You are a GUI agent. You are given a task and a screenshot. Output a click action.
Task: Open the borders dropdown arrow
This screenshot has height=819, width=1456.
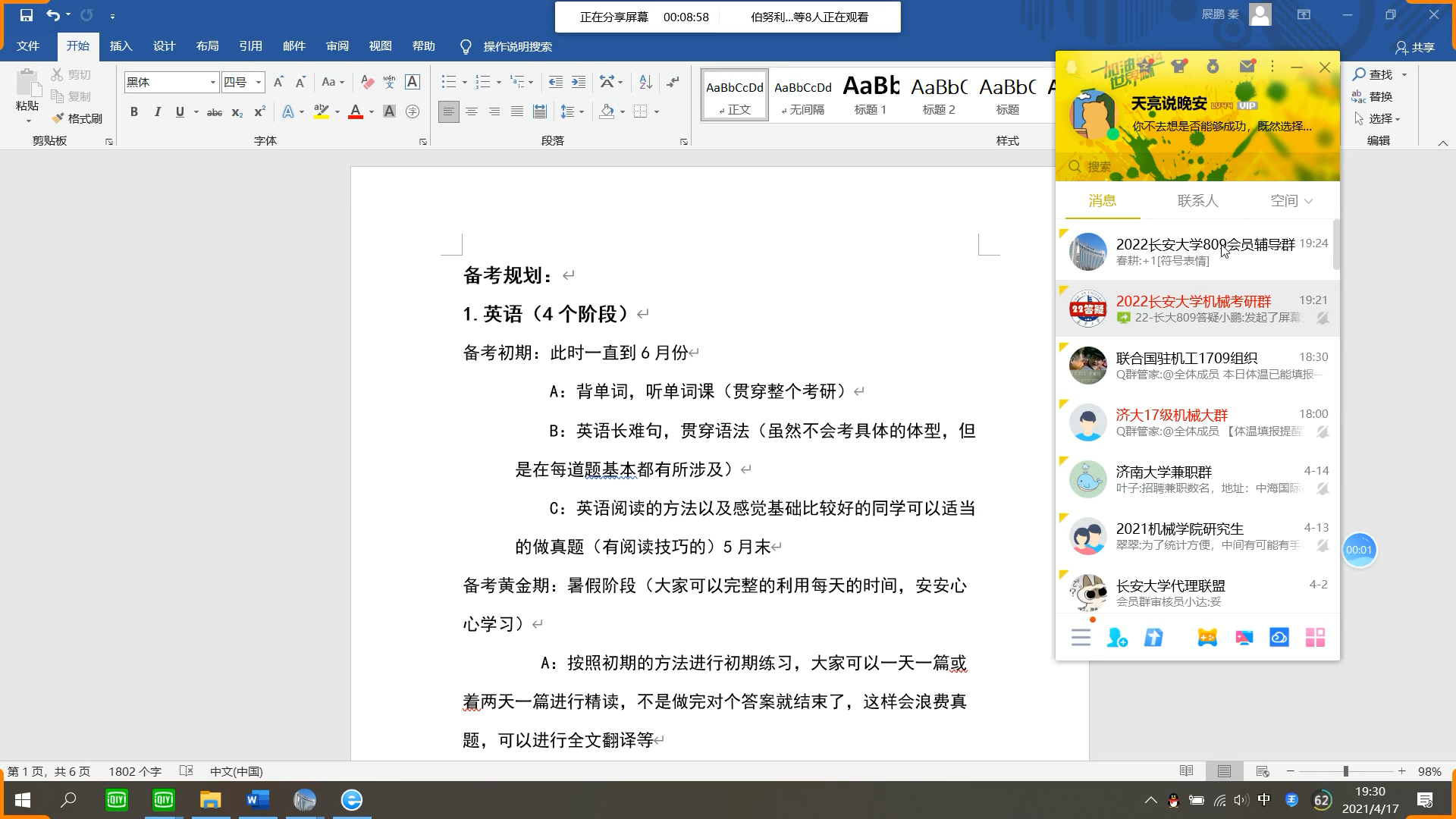pyautogui.click(x=657, y=112)
